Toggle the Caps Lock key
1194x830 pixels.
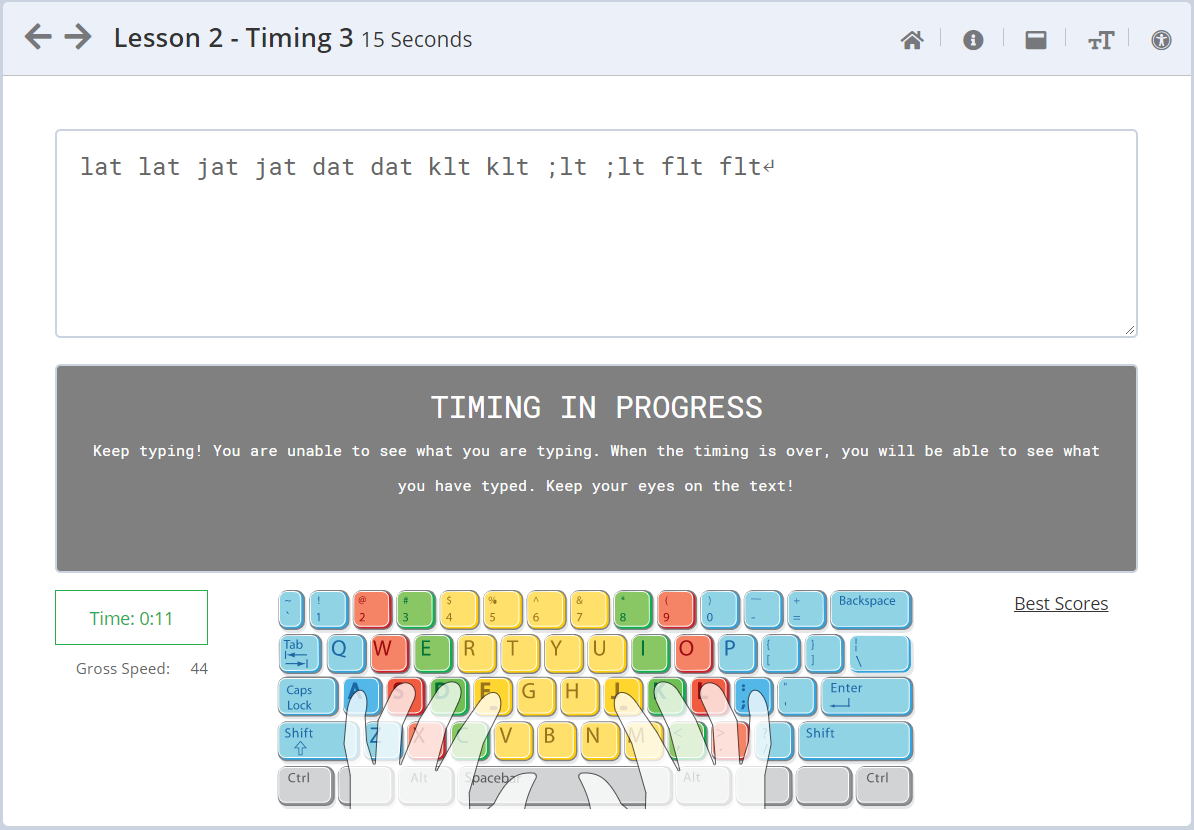tap(308, 697)
